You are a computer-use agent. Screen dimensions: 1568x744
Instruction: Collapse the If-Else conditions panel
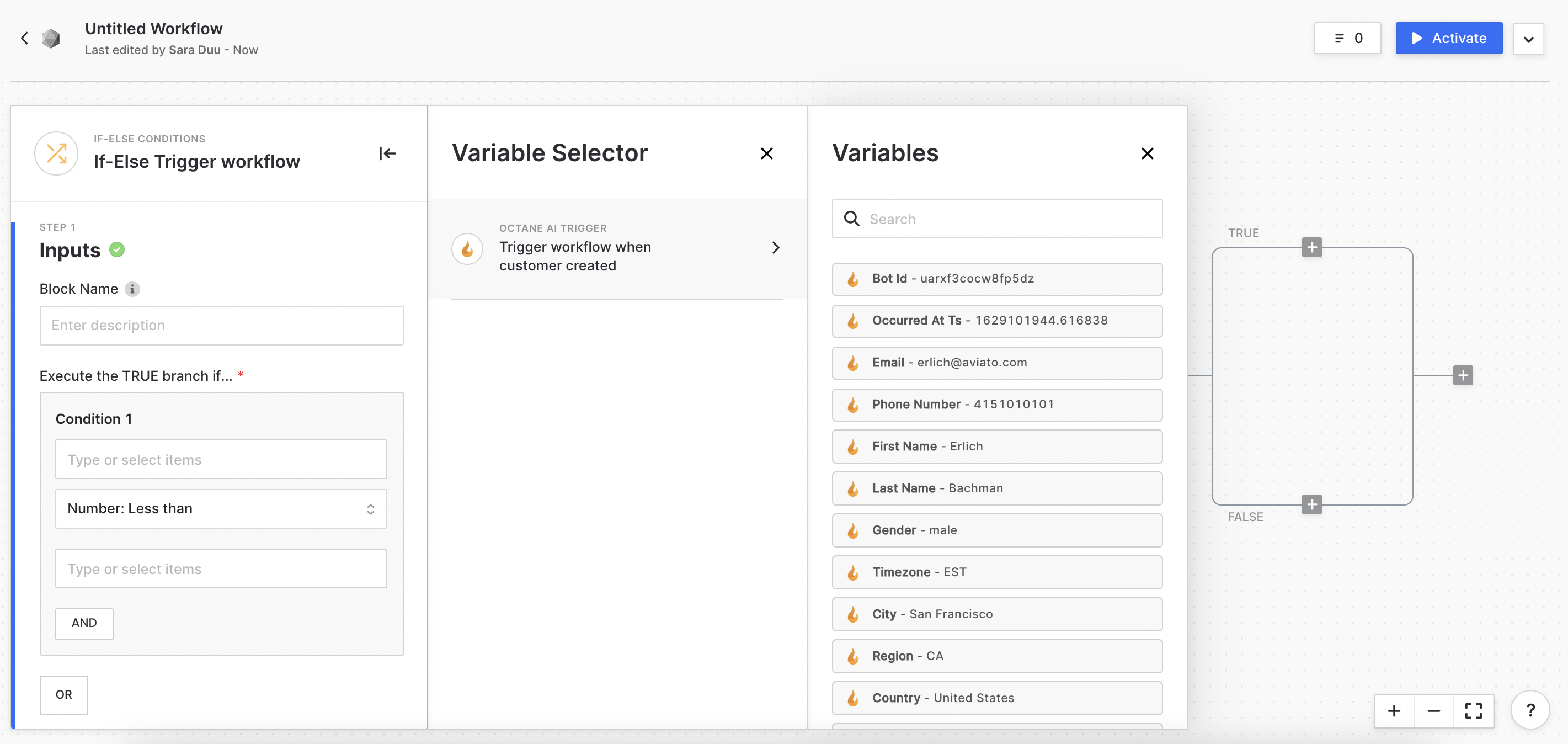click(387, 153)
